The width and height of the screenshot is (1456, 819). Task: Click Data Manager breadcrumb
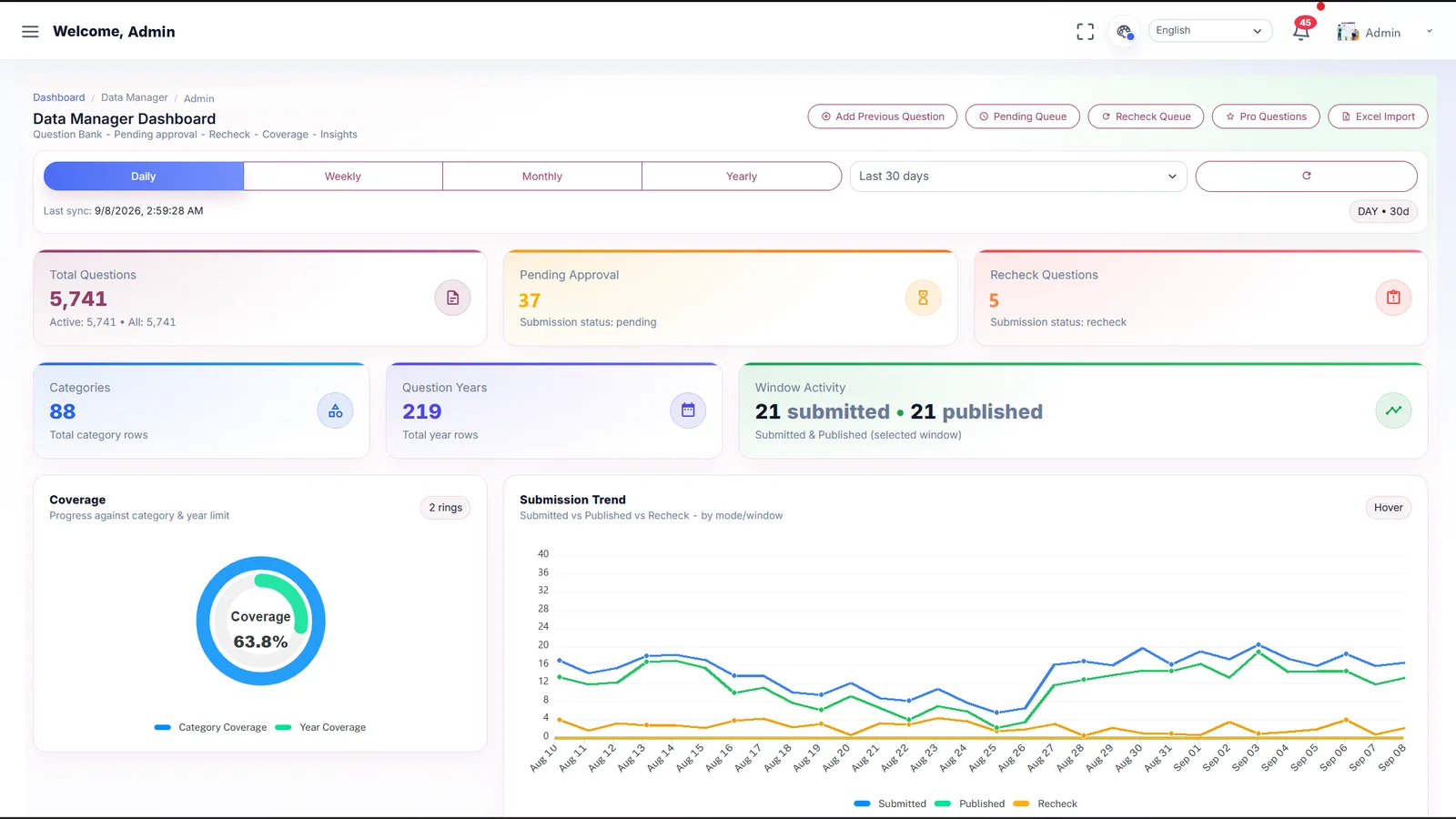pos(135,98)
